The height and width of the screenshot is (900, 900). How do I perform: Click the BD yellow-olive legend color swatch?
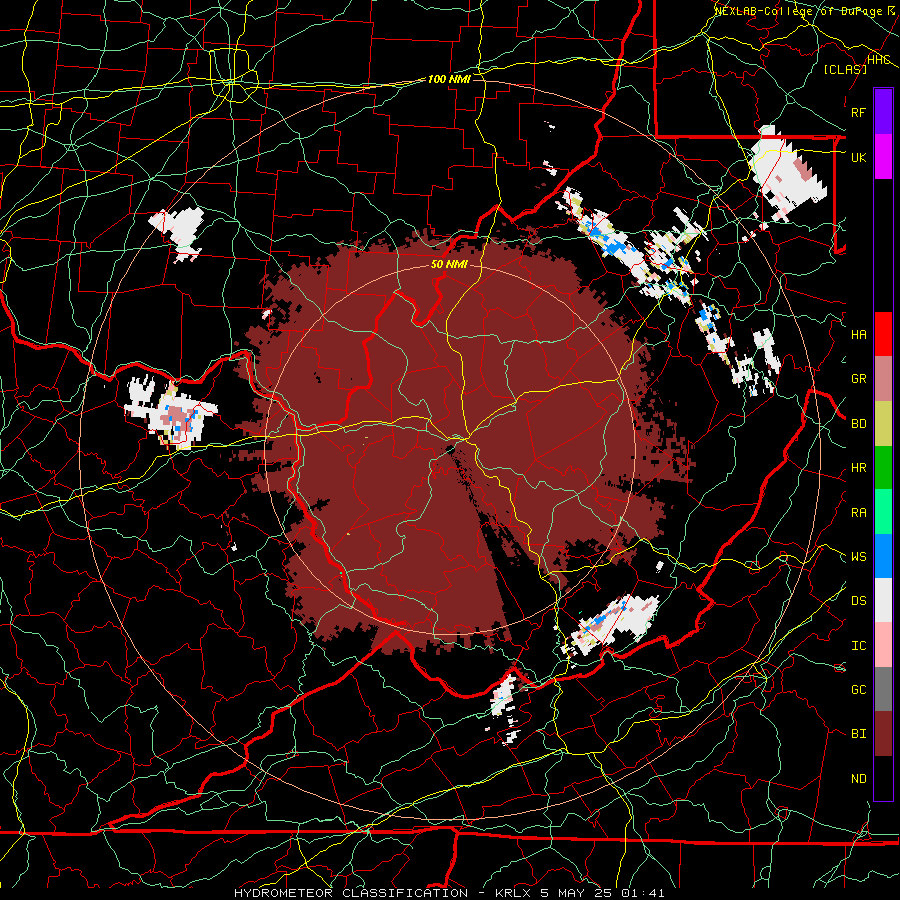pos(883,423)
